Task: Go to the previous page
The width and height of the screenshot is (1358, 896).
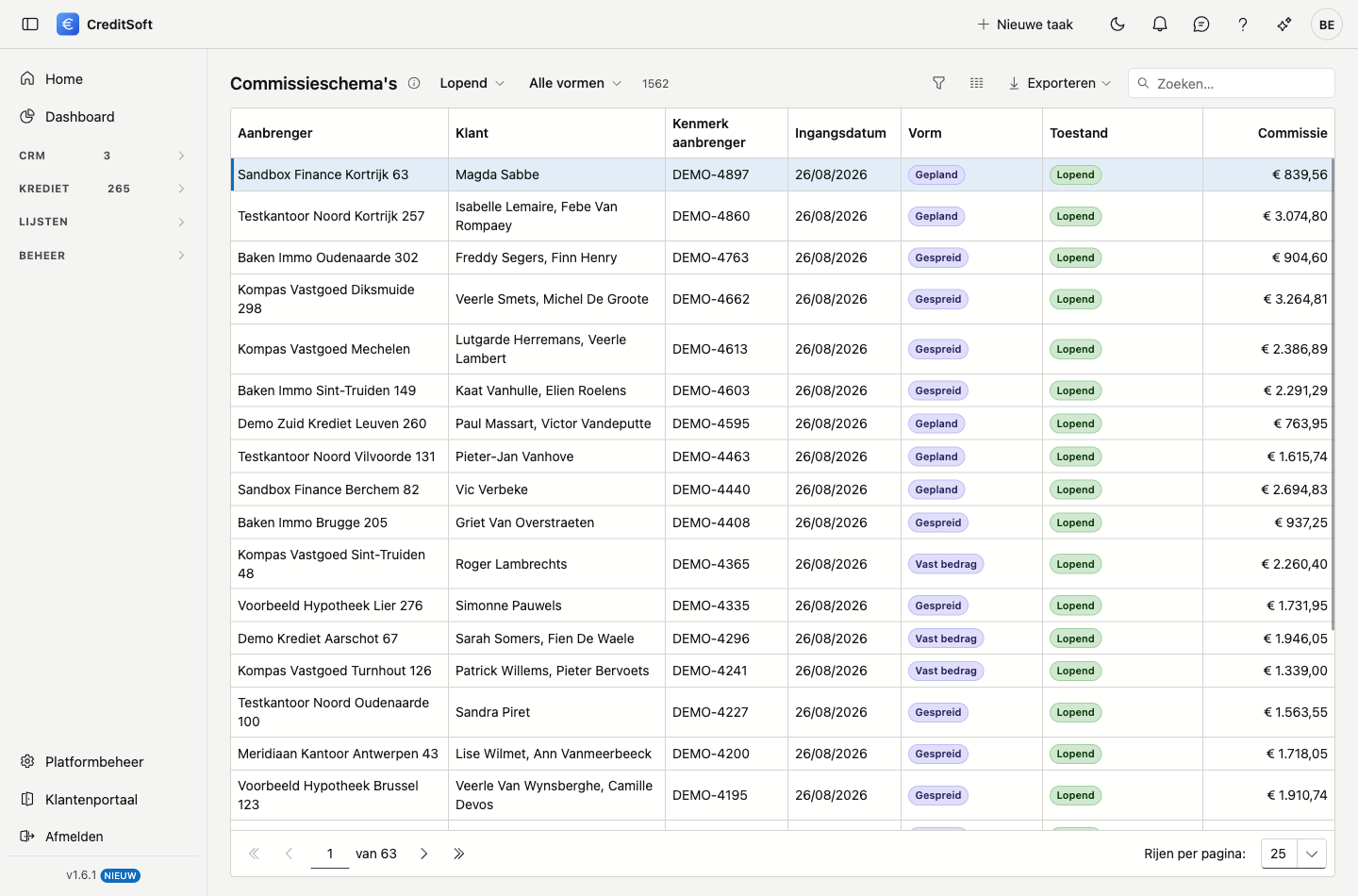Action: tap(289, 854)
